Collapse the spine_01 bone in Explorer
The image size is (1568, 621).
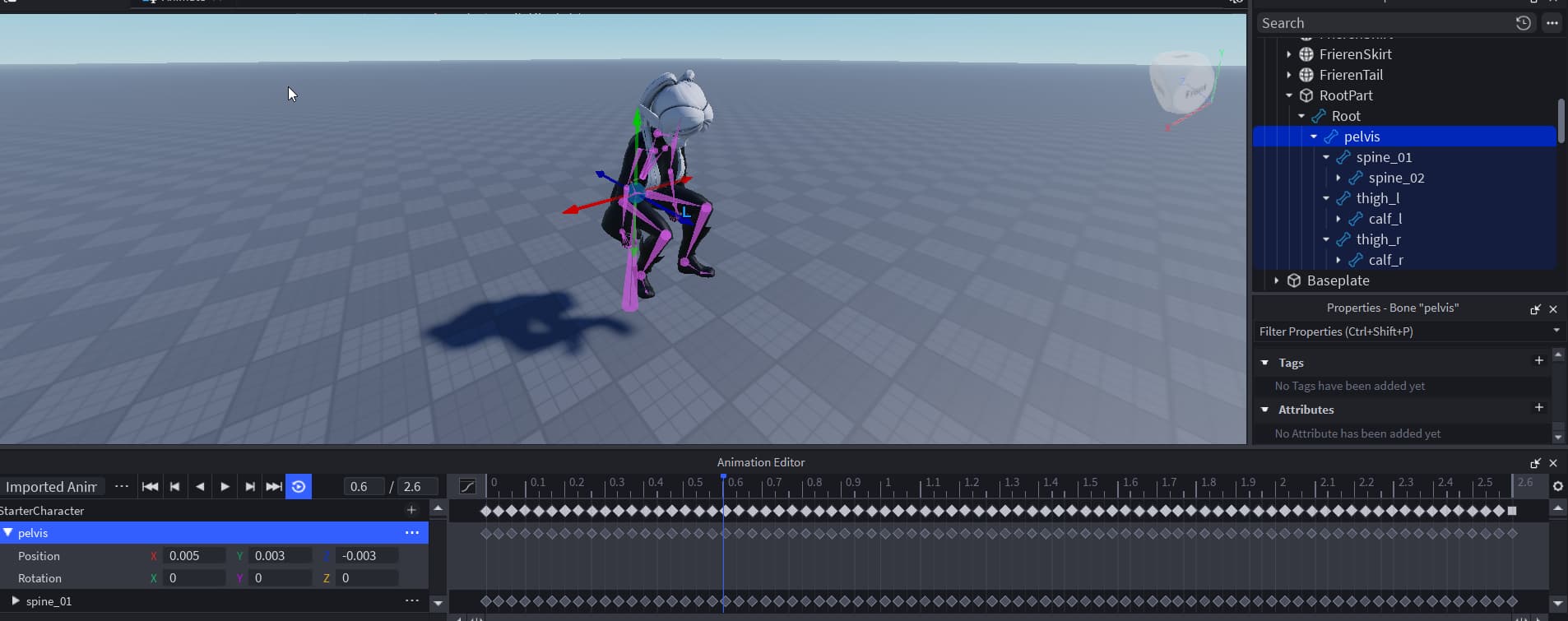[1326, 157]
